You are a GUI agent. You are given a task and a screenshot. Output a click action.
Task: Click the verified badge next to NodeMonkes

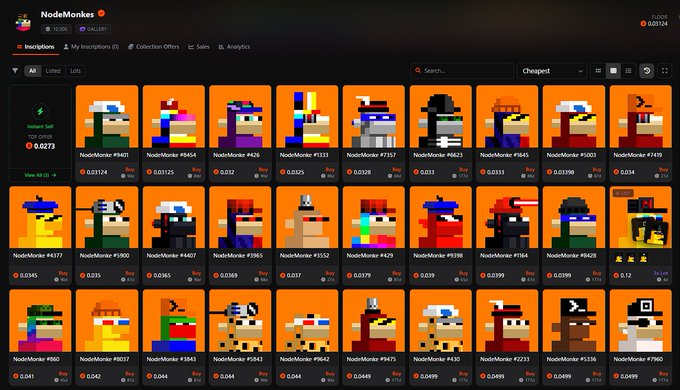click(x=101, y=13)
